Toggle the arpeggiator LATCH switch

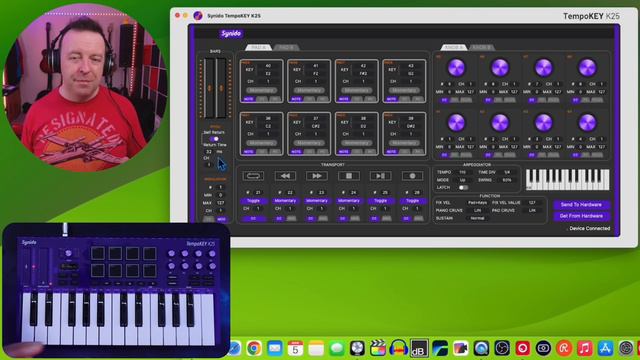(x=463, y=187)
